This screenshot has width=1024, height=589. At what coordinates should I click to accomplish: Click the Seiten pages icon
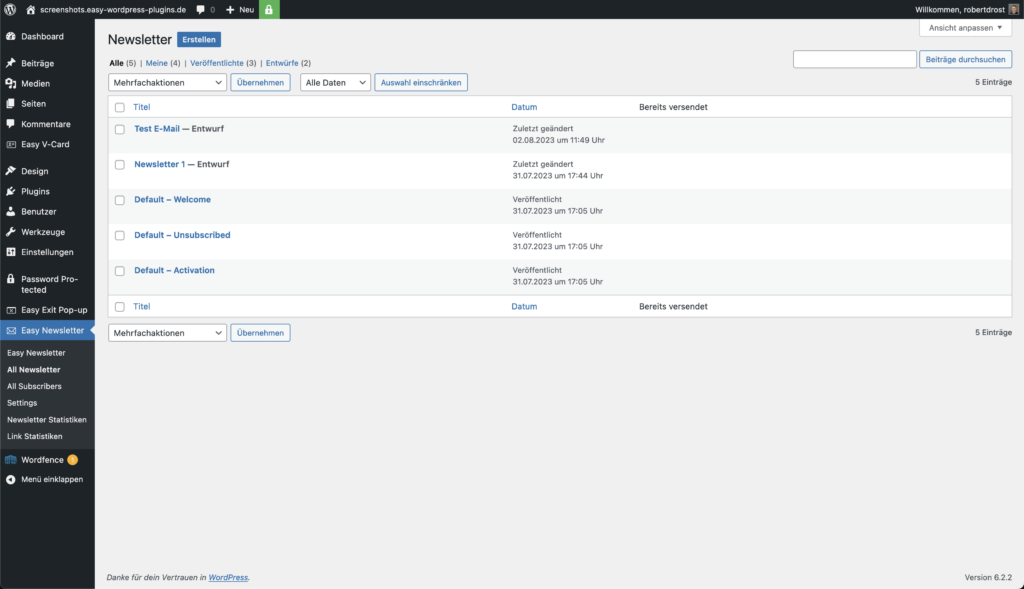click(x=10, y=104)
